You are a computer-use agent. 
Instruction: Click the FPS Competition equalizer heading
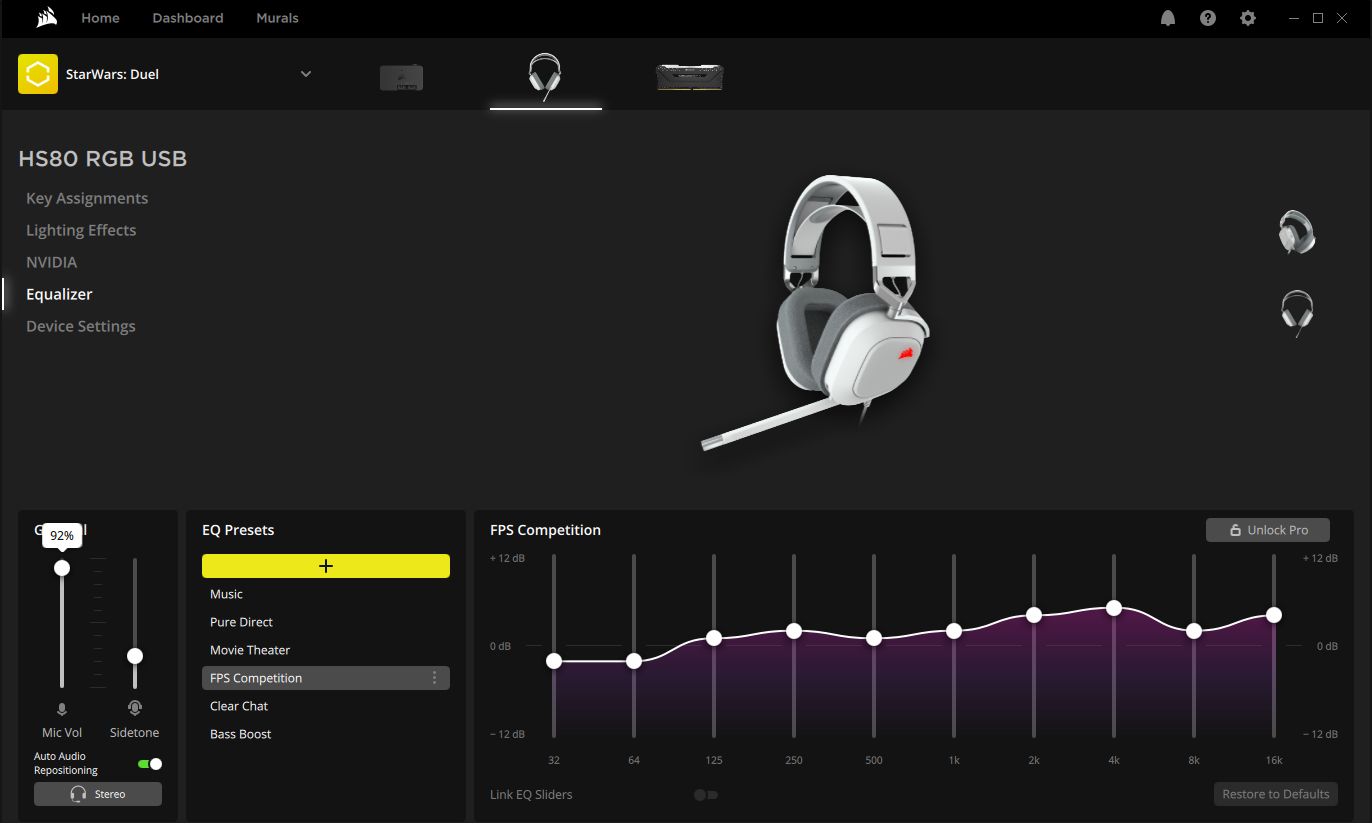click(546, 530)
